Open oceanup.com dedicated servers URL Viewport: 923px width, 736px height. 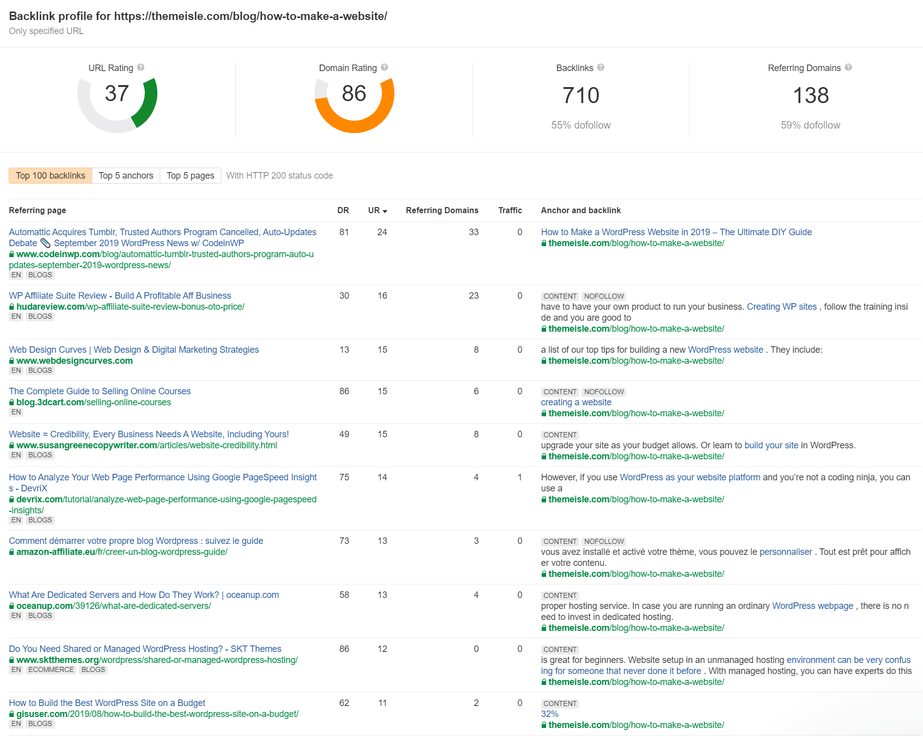click(114, 606)
